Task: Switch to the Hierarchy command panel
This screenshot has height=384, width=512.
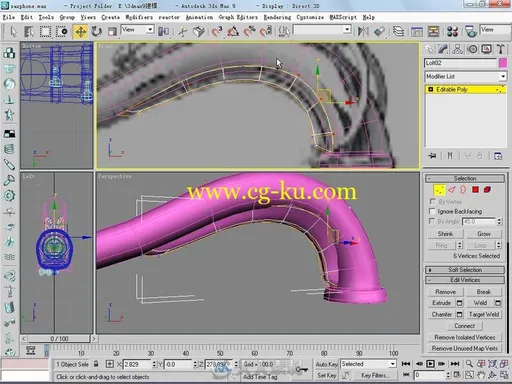Action: 458,50
